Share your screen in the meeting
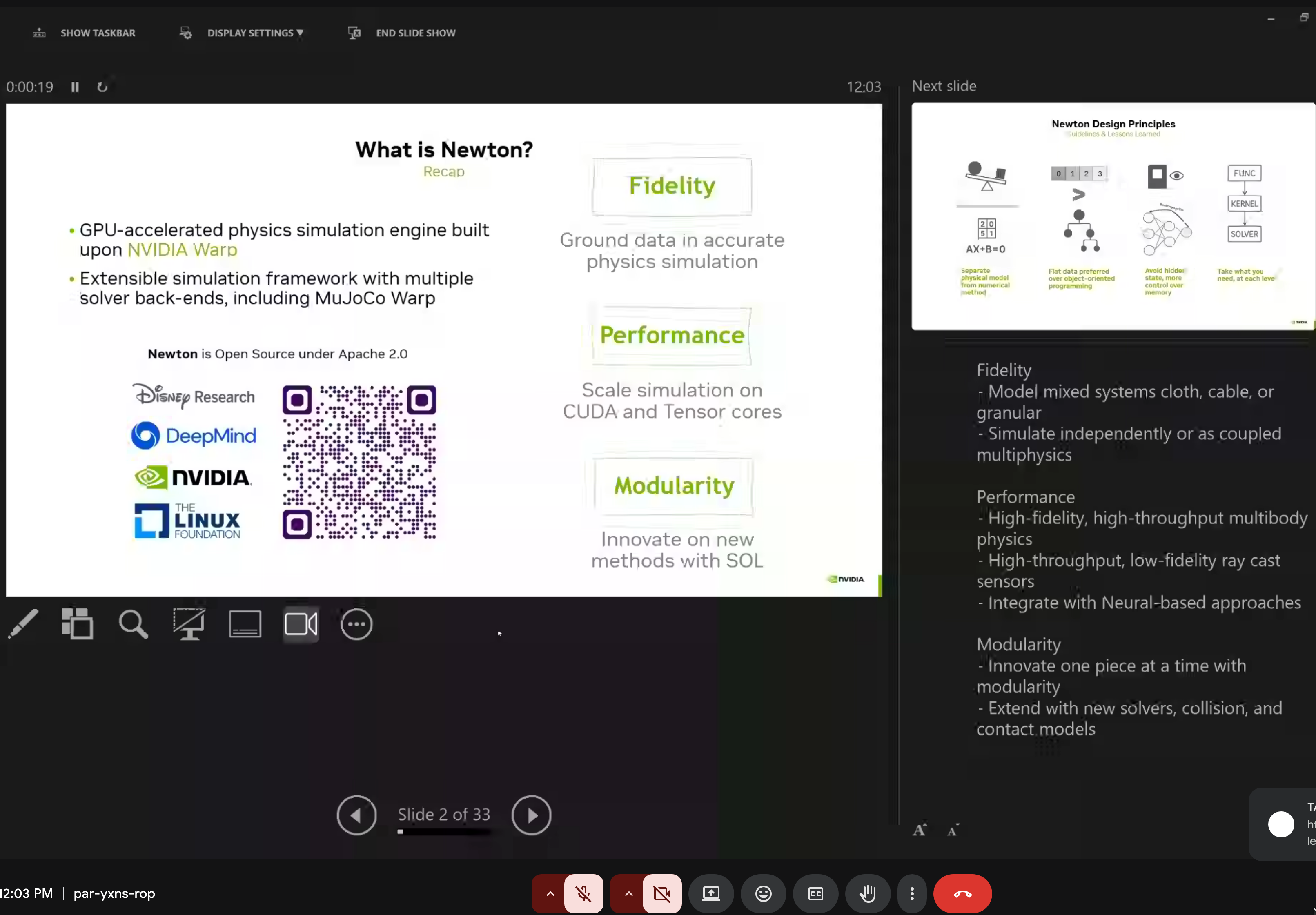Image resolution: width=1316 pixels, height=915 pixels. coord(711,894)
